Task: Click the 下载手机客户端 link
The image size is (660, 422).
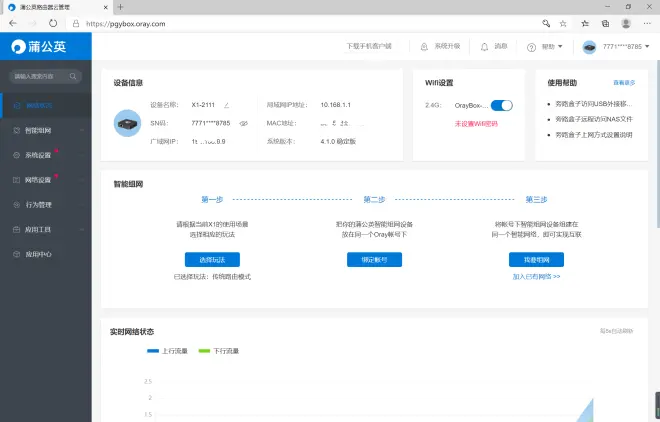Action: click(369, 46)
